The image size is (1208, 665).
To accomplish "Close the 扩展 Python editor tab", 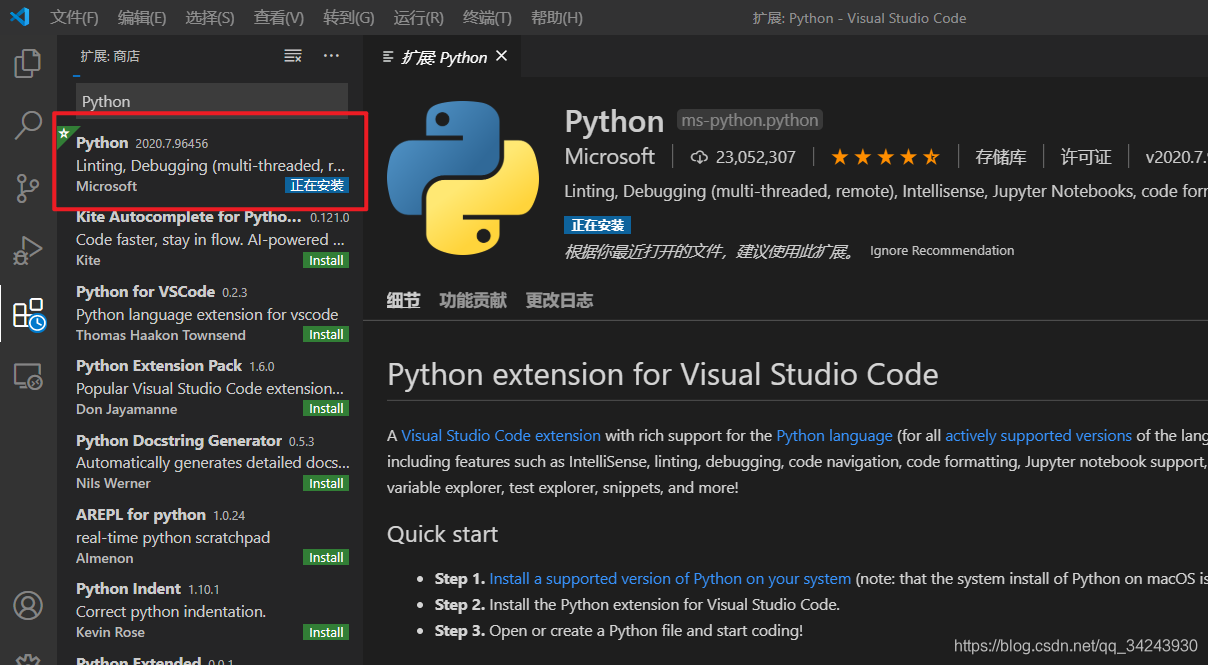I will click(502, 56).
